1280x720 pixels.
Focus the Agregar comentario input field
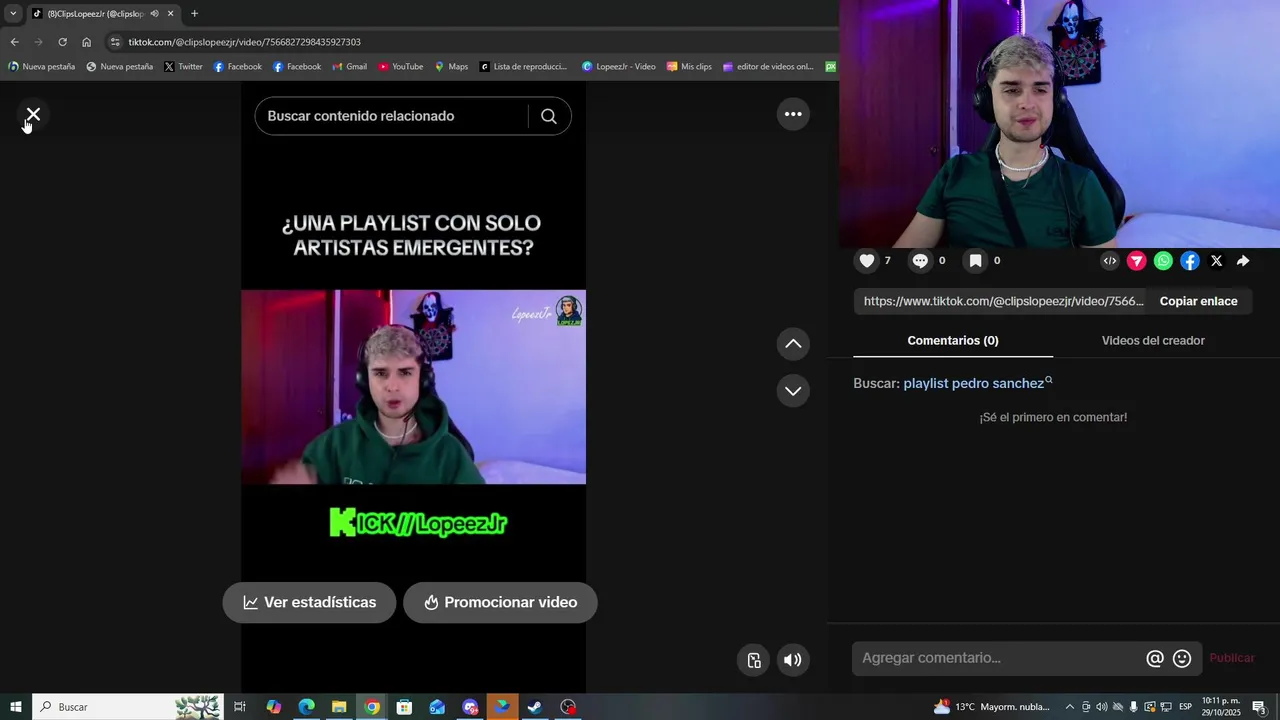click(1000, 658)
